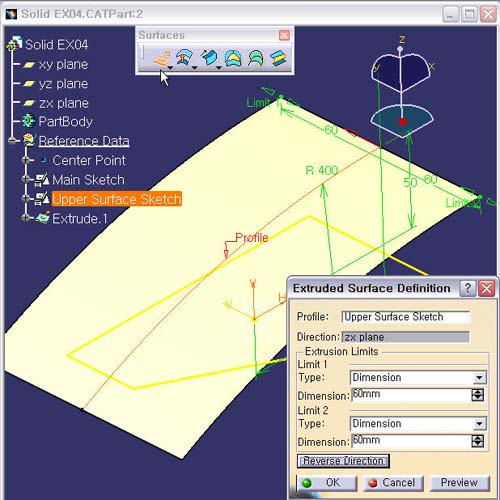
Task: Select the Fill surface tool icon
Action: click(x=233, y=58)
